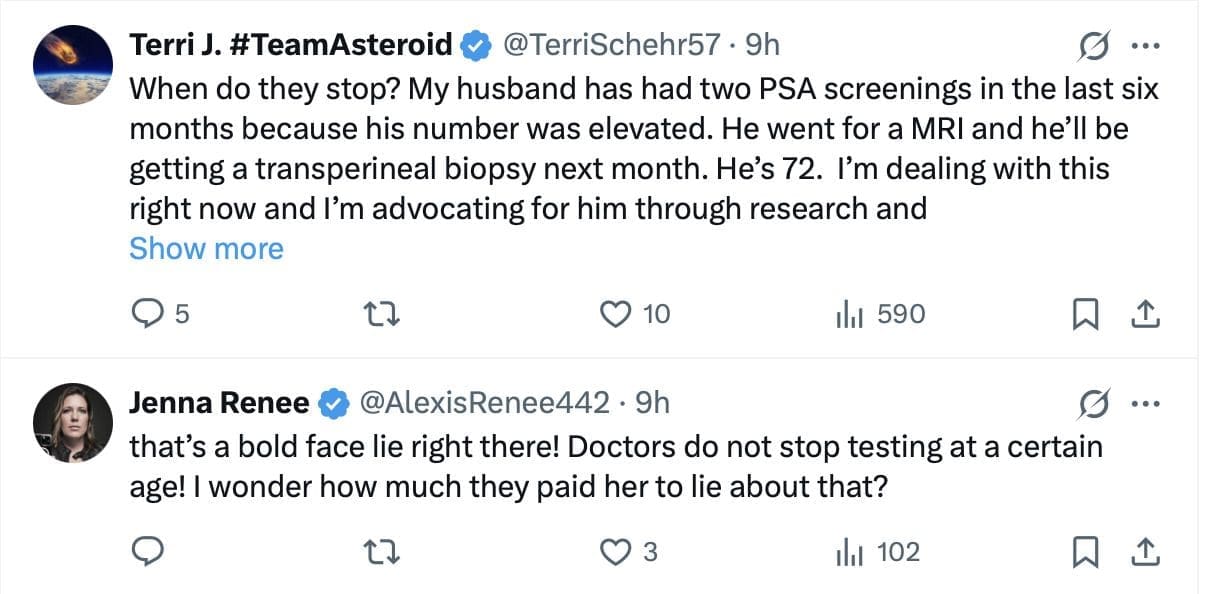Viewport: 1210px width, 594px height.
Task: Visit the @TerriSchehr57 handle link
Action: (x=611, y=45)
